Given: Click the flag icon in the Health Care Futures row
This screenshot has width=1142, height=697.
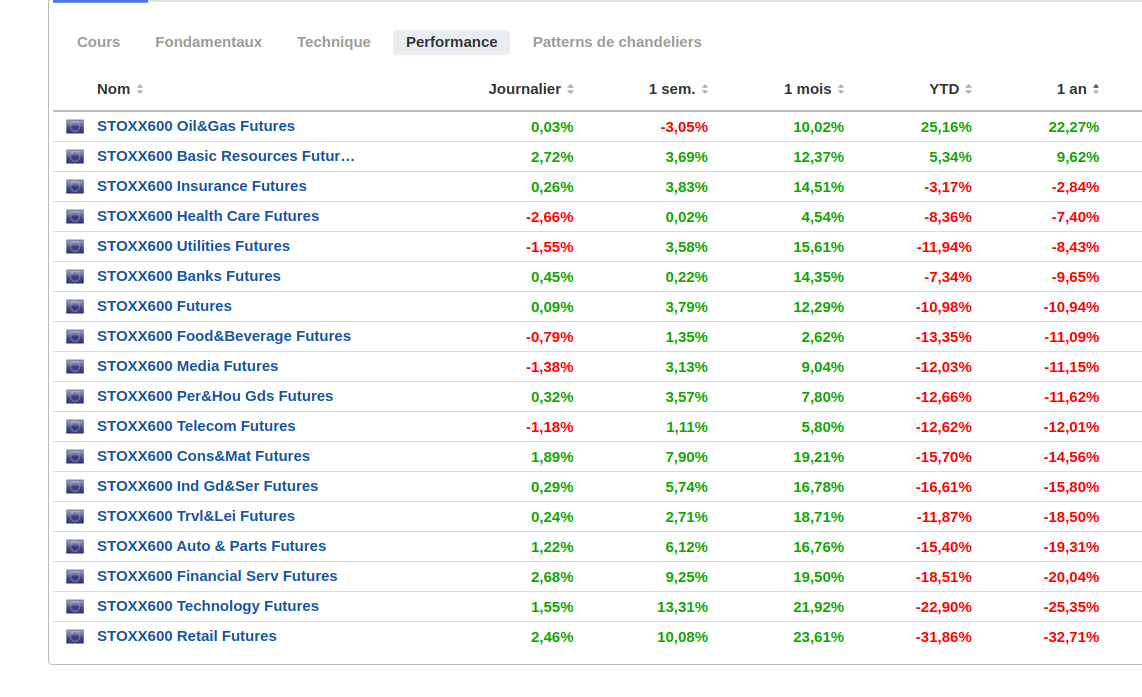Looking at the screenshot, I should pyautogui.click(x=75, y=216).
